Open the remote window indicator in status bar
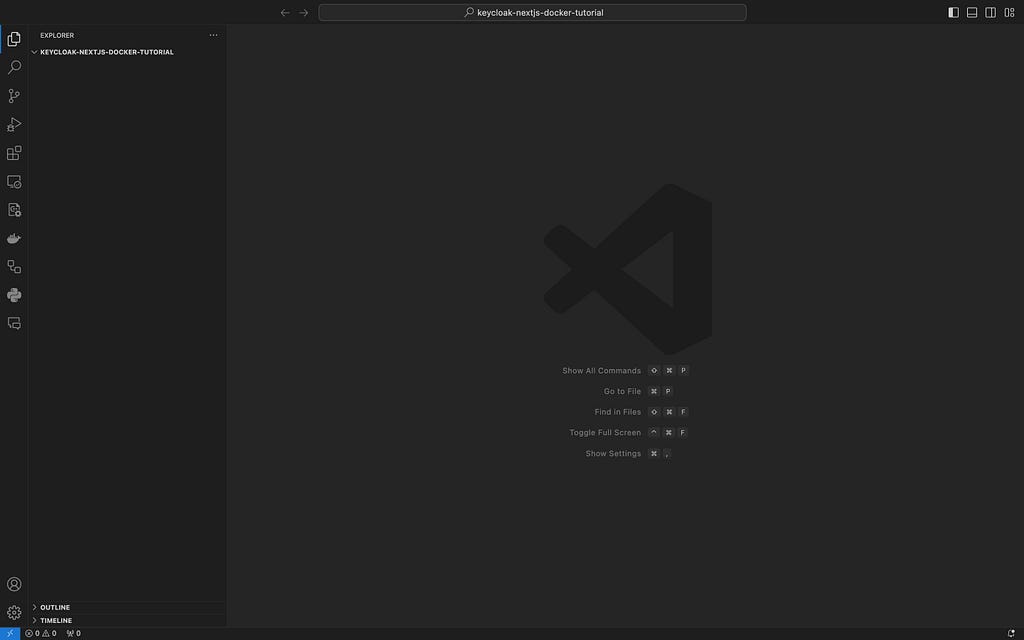 pyautogui.click(x=10, y=633)
